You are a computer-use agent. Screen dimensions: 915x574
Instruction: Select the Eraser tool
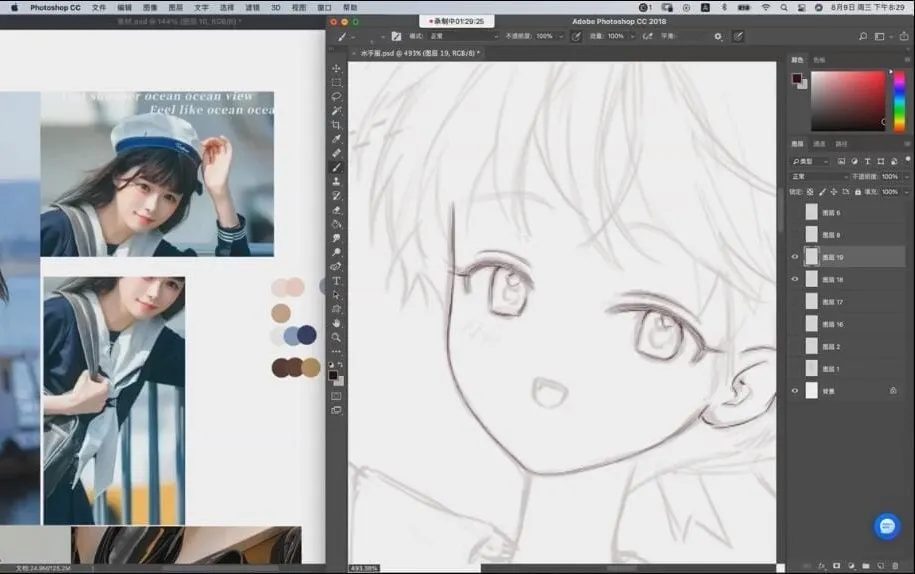pyautogui.click(x=336, y=210)
